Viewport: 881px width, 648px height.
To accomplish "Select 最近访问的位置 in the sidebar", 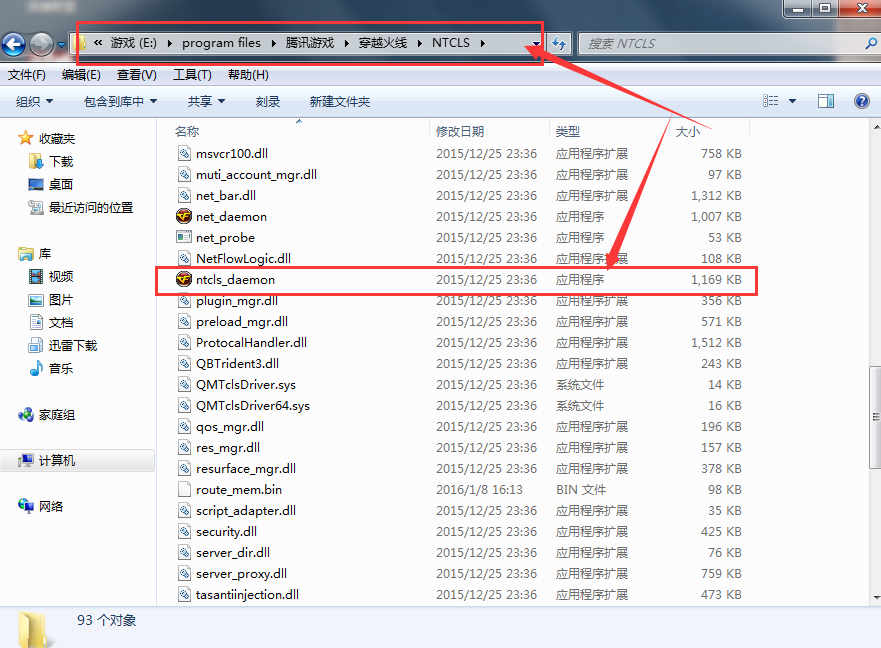I will coord(91,208).
